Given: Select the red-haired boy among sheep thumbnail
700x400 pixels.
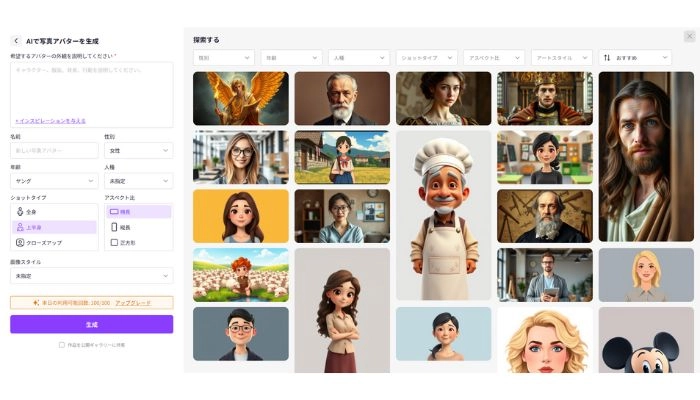Looking at the screenshot, I should 241,275.
